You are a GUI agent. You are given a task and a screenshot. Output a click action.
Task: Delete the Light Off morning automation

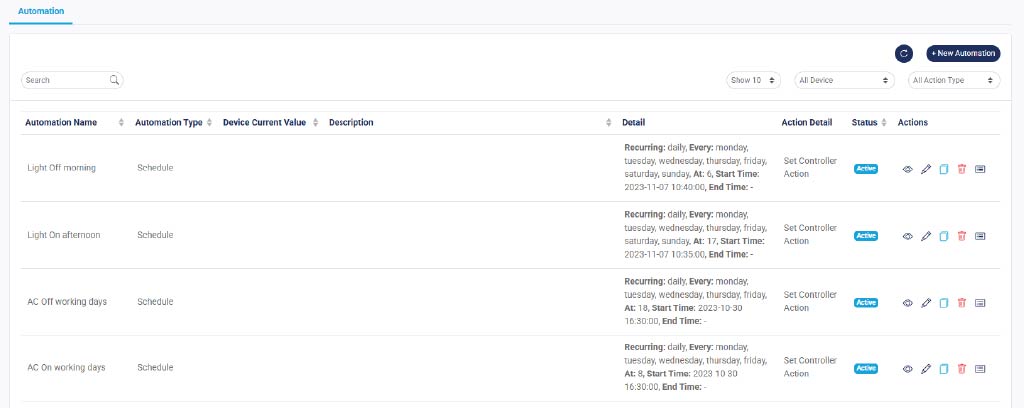click(x=962, y=169)
